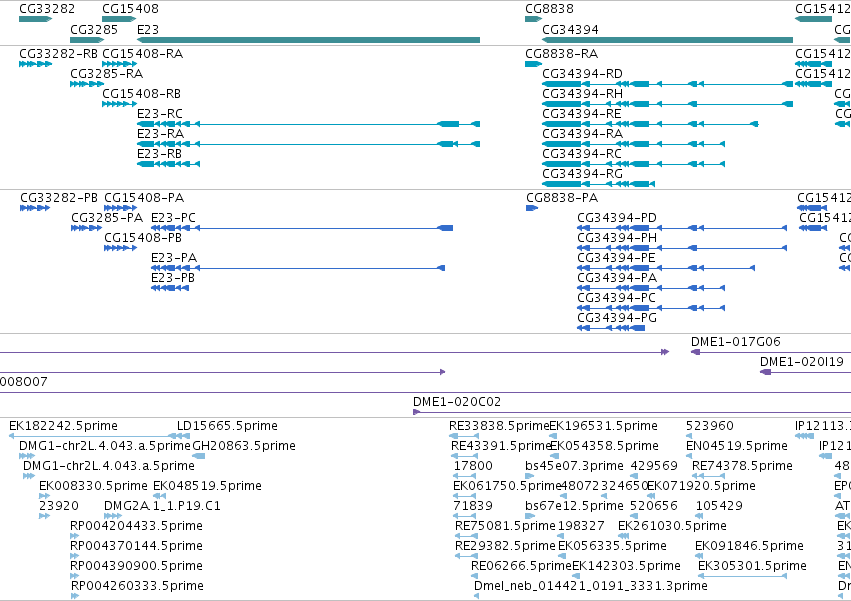851x601 pixels.
Task: Select protein CG3285-PA label
Action: (x=107, y=218)
